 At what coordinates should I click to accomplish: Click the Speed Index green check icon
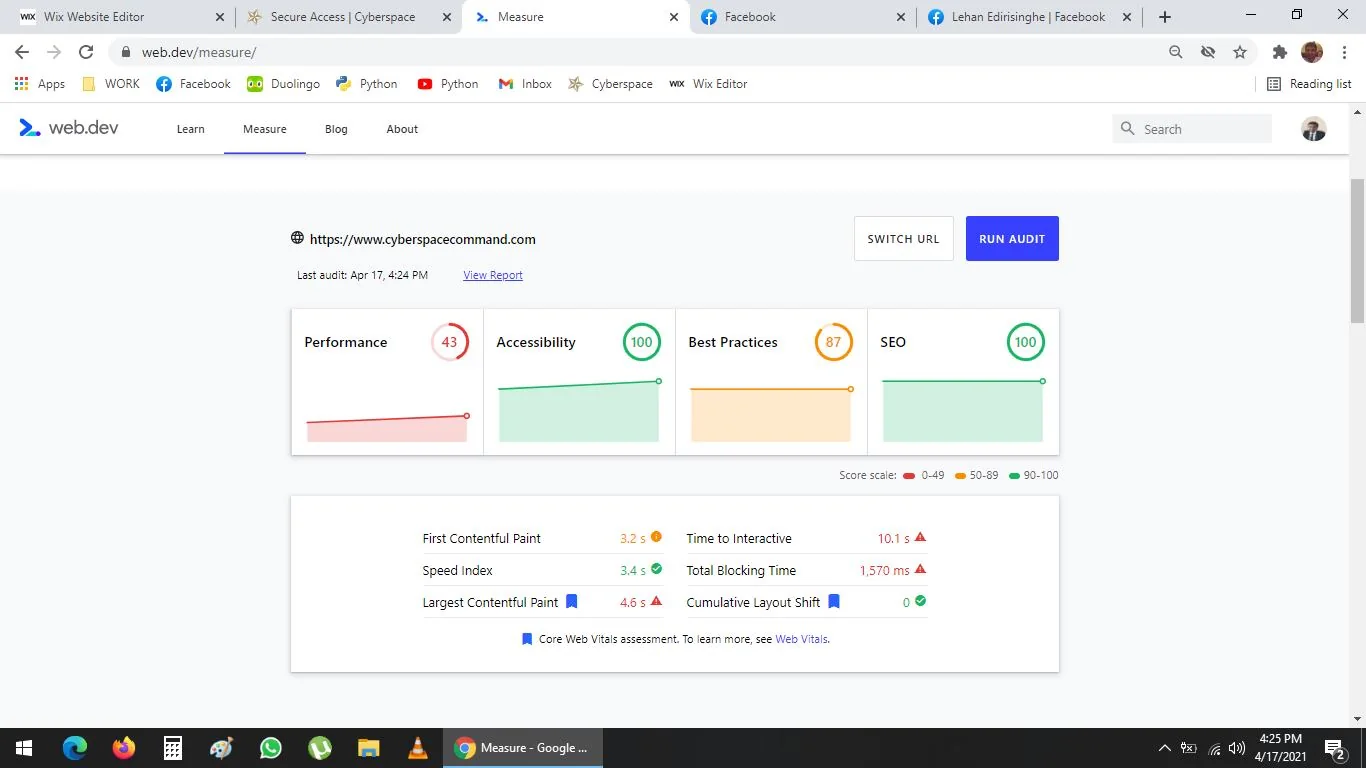tap(656, 570)
